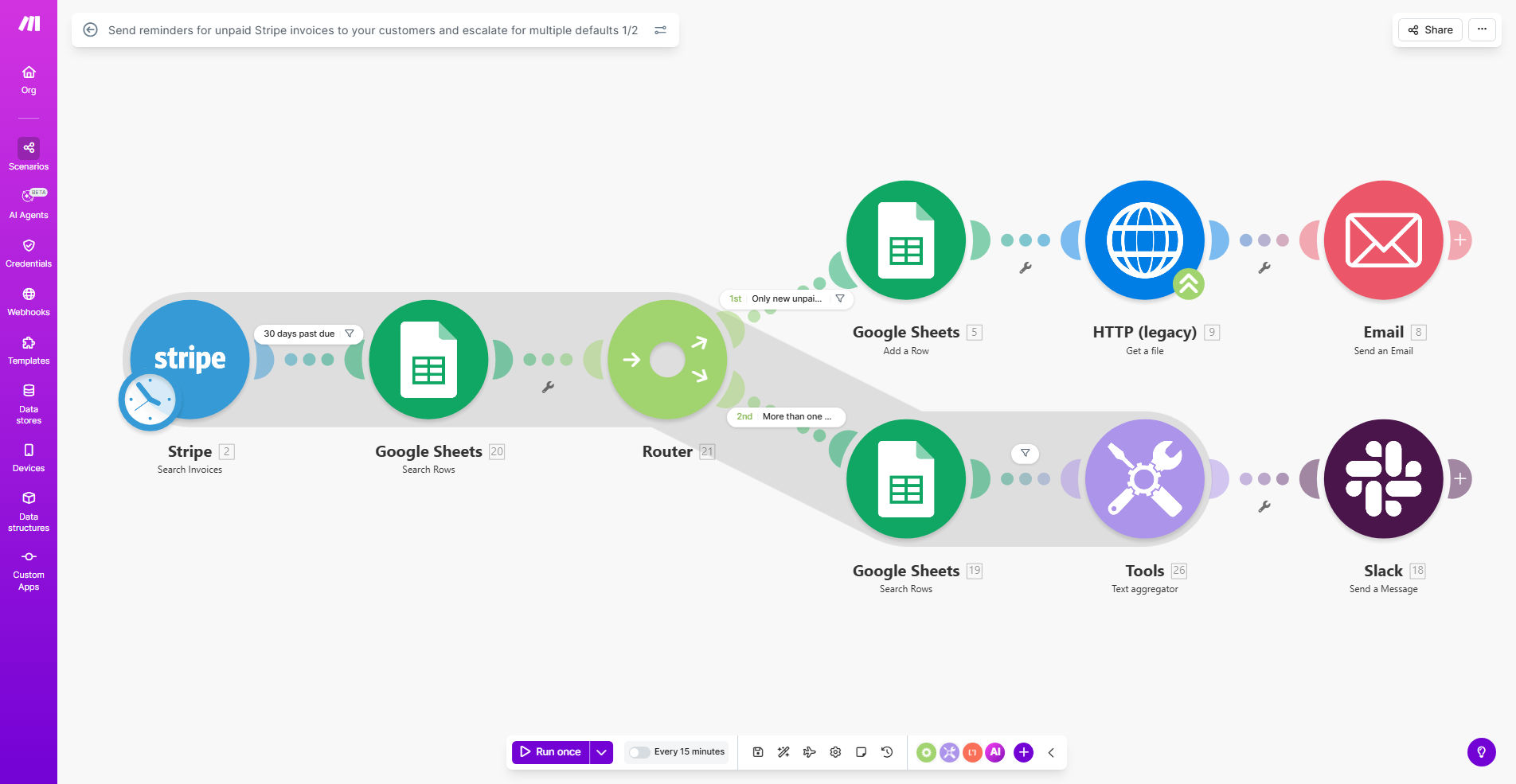Go back using the back arrow
Image resolution: width=1516 pixels, height=784 pixels.
click(91, 30)
